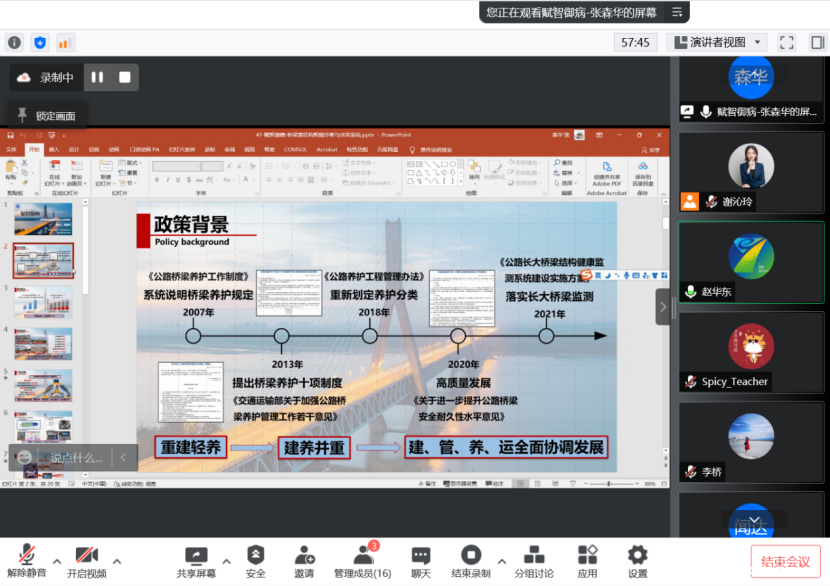Open the Chat (聊天) panel

tap(421, 561)
